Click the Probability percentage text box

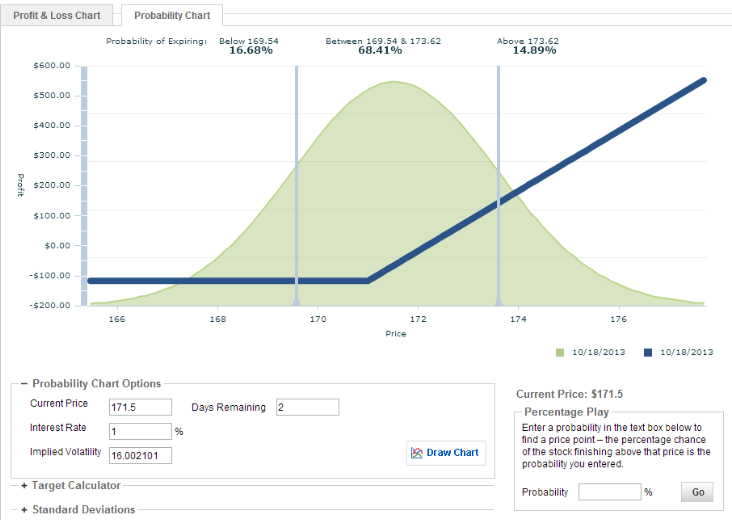pyautogui.click(x=609, y=492)
